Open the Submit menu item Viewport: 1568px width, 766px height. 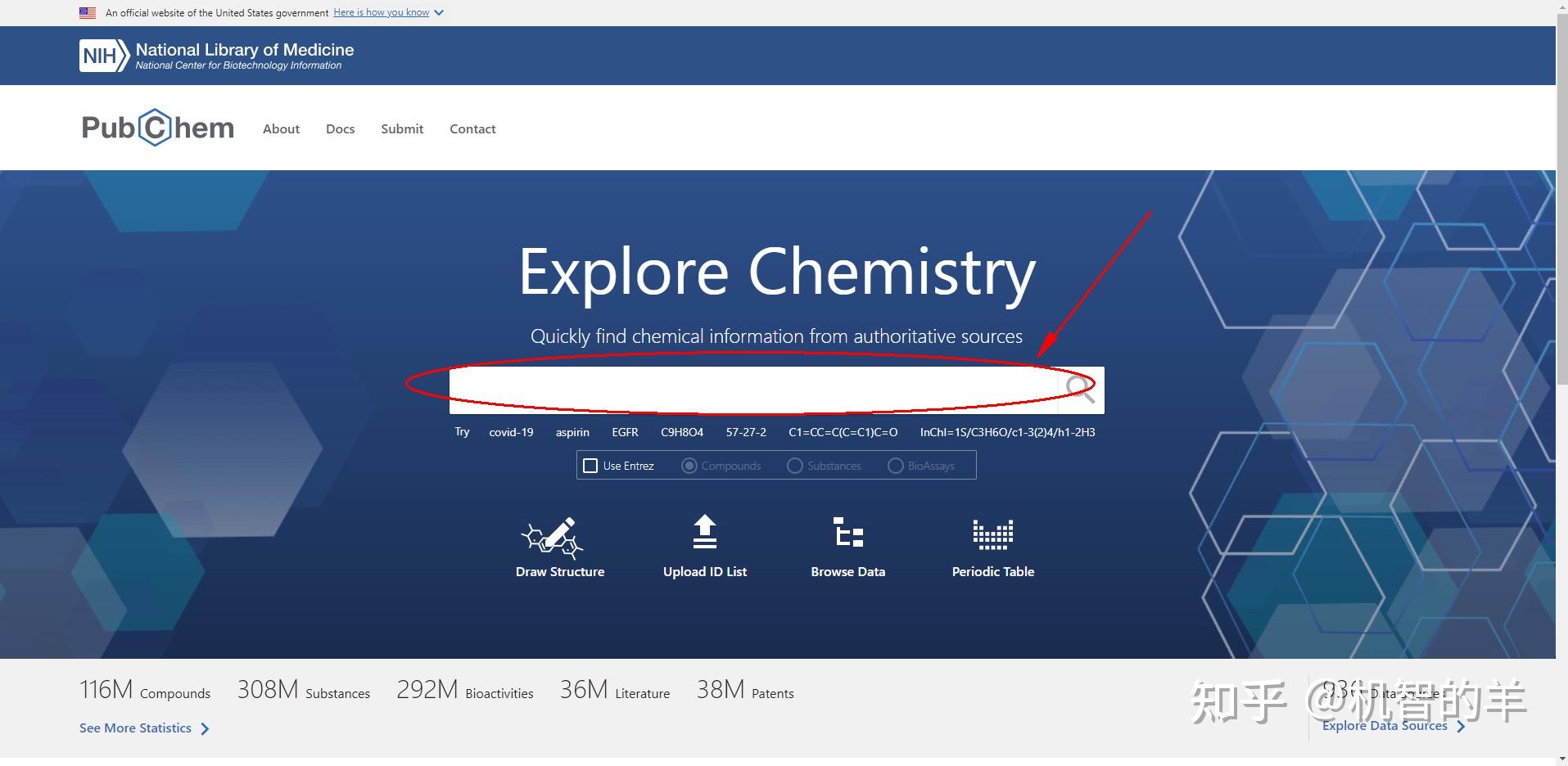pyautogui.click(x=402, y=128)
